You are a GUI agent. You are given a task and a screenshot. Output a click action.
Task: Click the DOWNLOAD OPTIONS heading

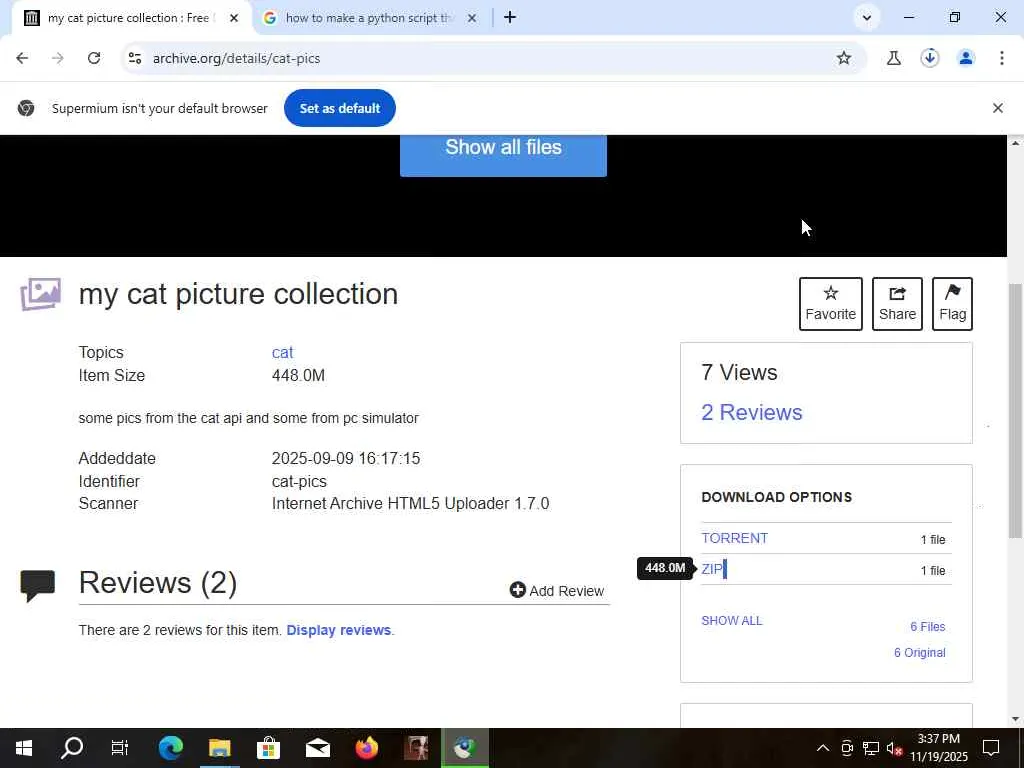(776, 497)
